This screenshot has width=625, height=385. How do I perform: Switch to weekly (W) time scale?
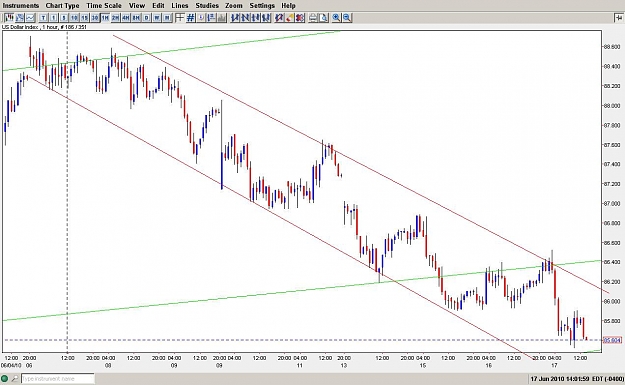pyautogui.click(x=157, y=18)
